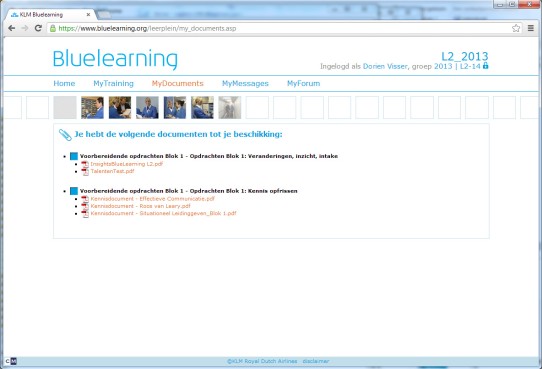Click the grey placeholder square before the photos
This screenshot has height=369, width=542.
[x=65, y=107]
